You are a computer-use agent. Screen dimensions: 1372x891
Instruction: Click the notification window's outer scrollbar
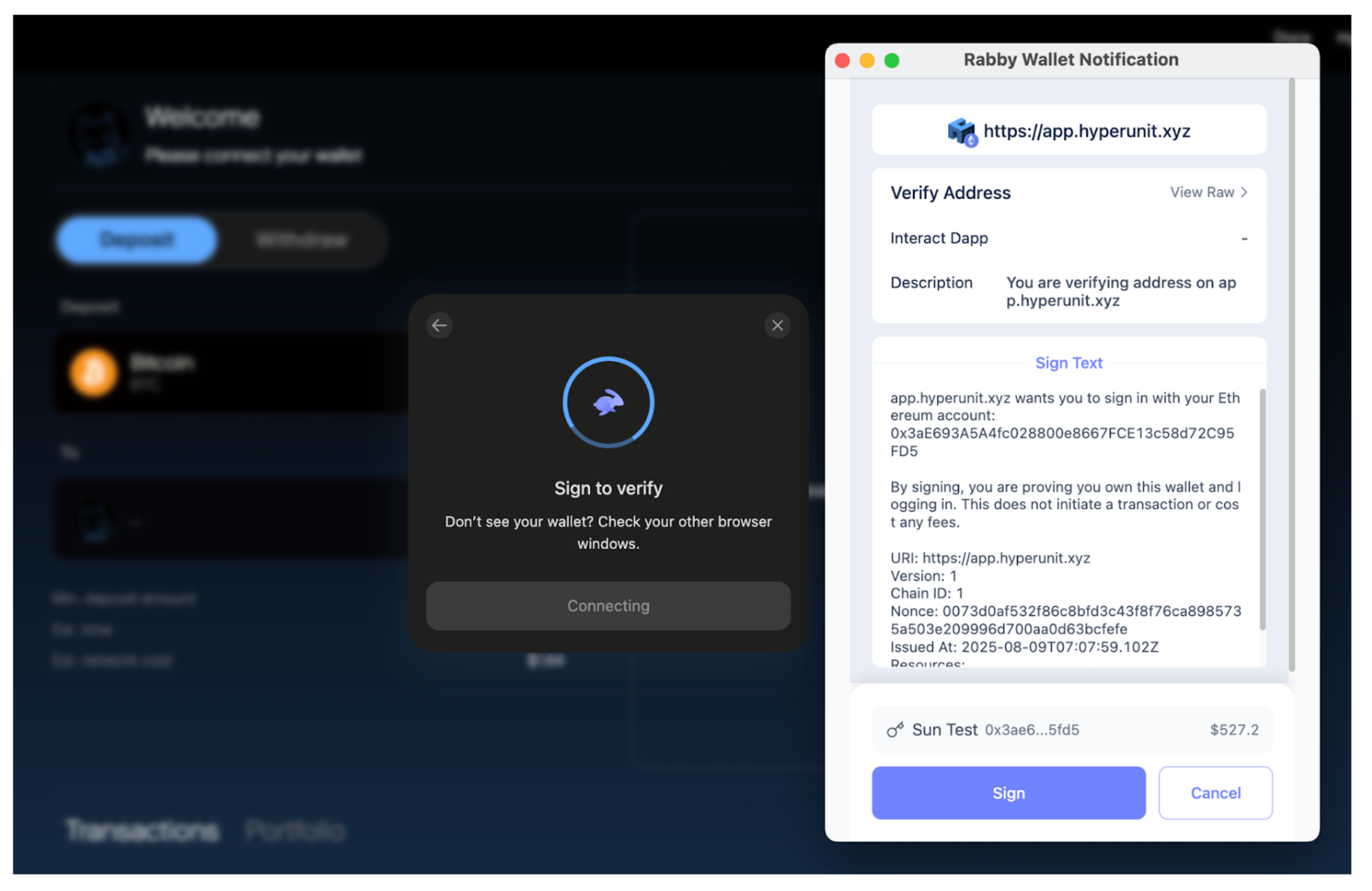(1292, 374)
